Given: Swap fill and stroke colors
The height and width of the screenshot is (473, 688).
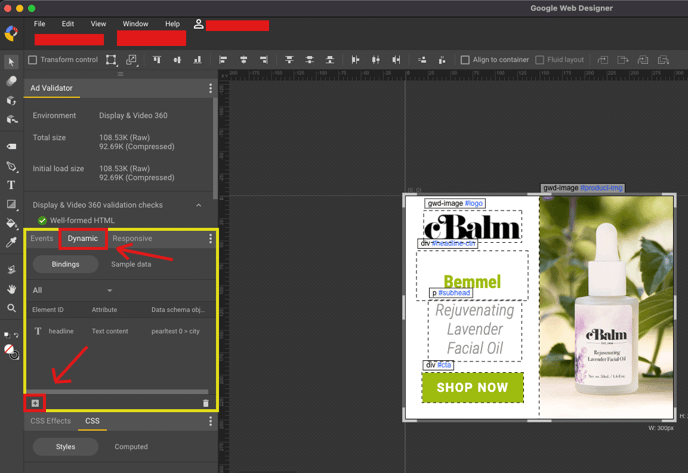Looking at the screenshot, I should 16,335.
